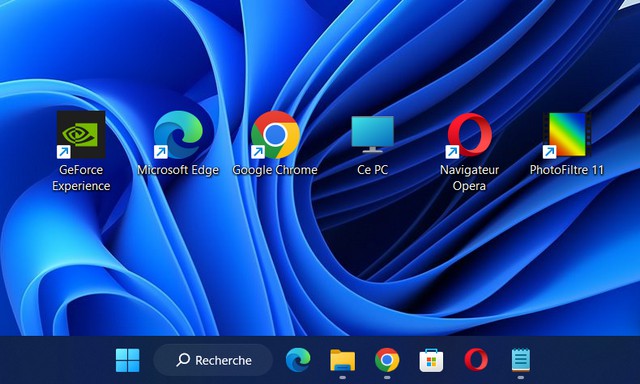Click the Google Chrome label text

(x=275, y=170)
